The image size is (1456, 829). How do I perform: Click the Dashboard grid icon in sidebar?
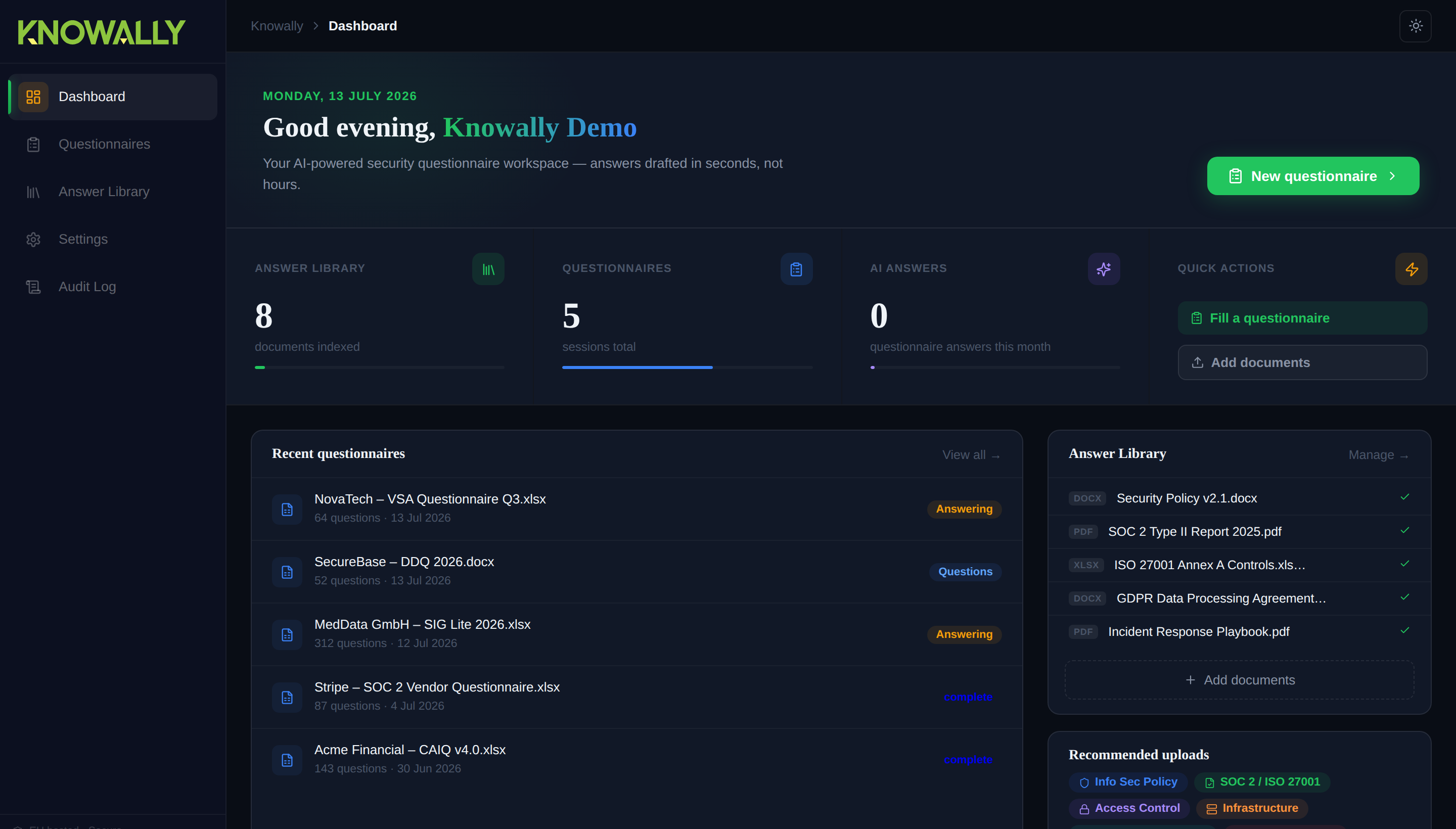coord(33,97)
